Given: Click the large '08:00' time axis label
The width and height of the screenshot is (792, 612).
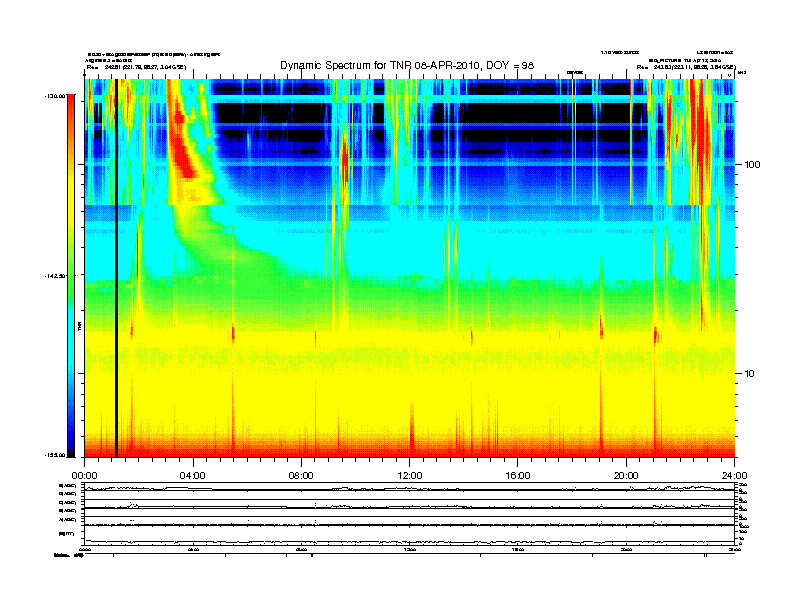Looking at the screenshot, I should [x=301, y=475].
